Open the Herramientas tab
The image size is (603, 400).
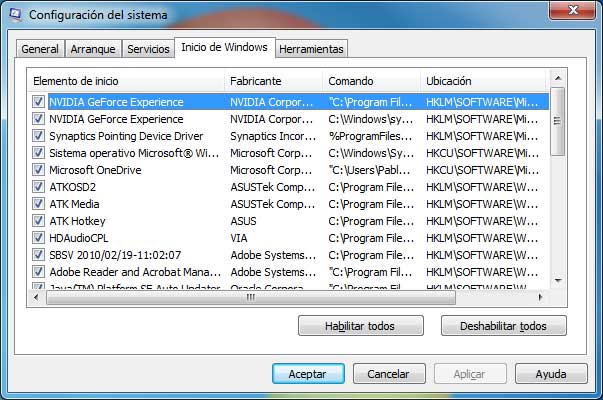(x=311, y=49)
